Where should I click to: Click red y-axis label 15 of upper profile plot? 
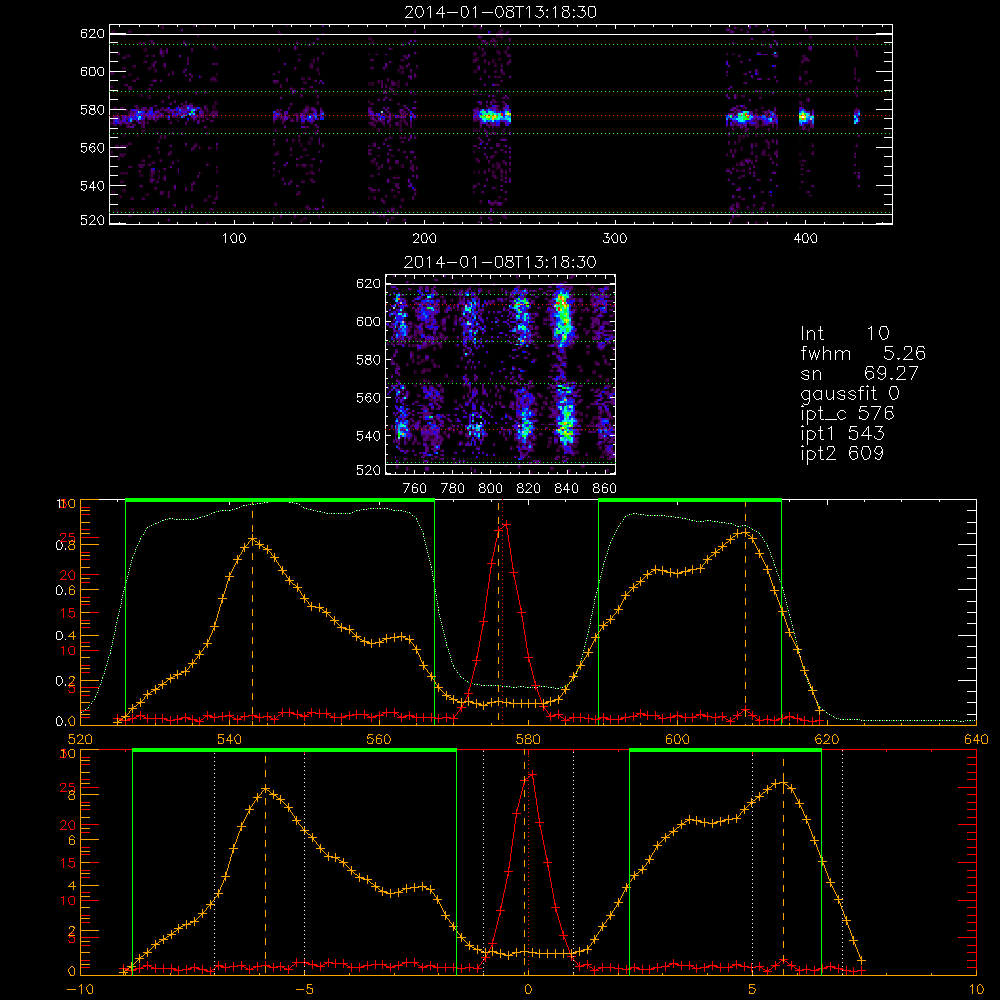pos(68,613)
